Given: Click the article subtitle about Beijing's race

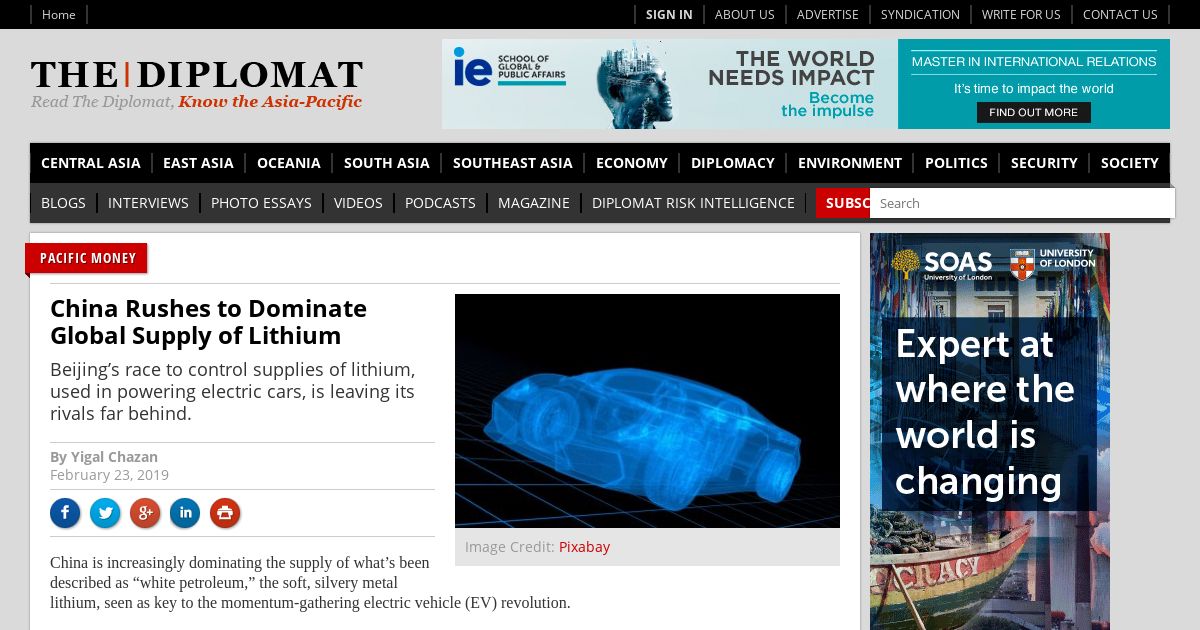Looking at the screenshot, I should pos(232,391).
